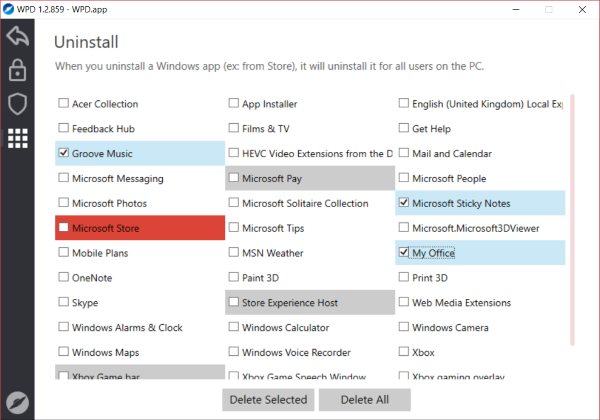The height and width of the screenshot is (420, 600).
Task: Mark the Xbox checkbox for uninstall
Action: [x=404, y=352]
